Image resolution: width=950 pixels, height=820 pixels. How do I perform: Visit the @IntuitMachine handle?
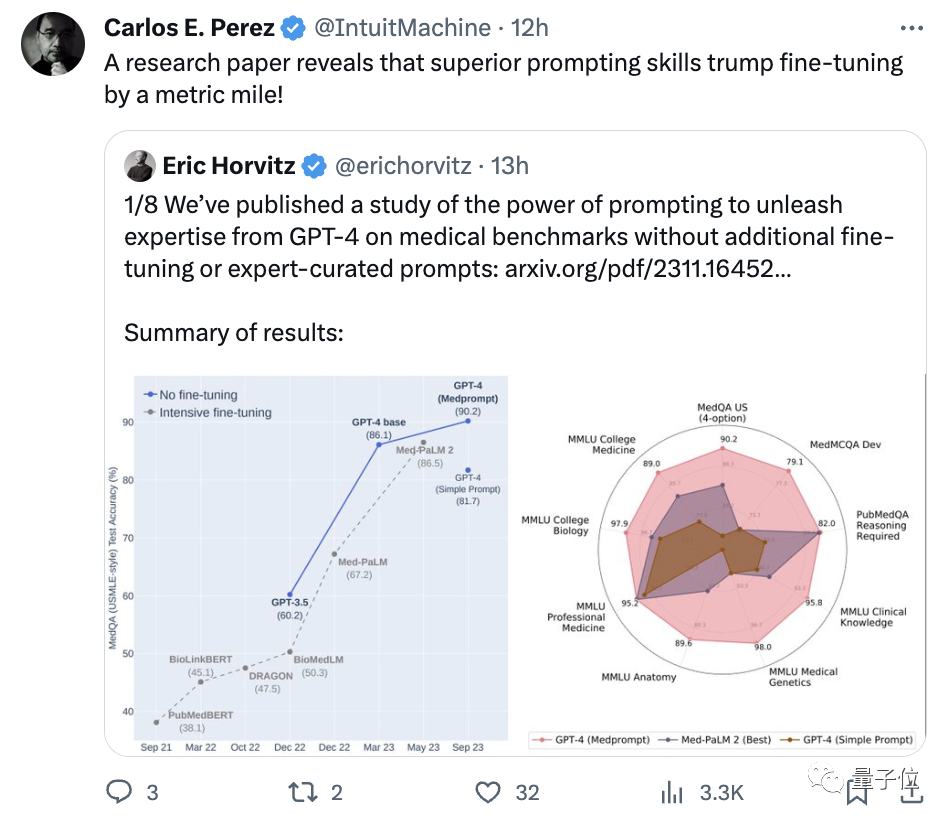click(402, 28)
